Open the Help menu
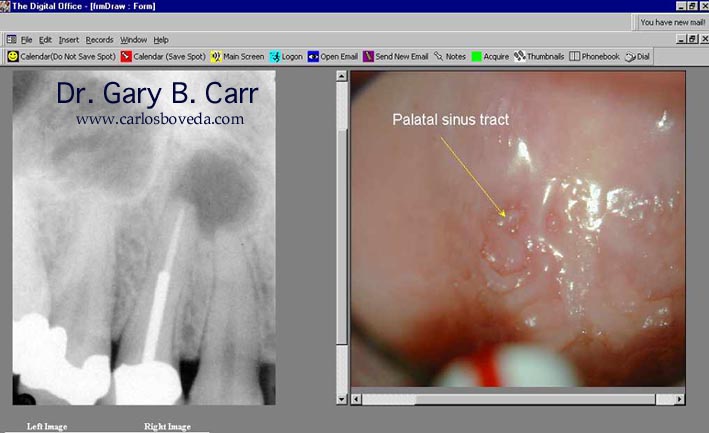 161,40
